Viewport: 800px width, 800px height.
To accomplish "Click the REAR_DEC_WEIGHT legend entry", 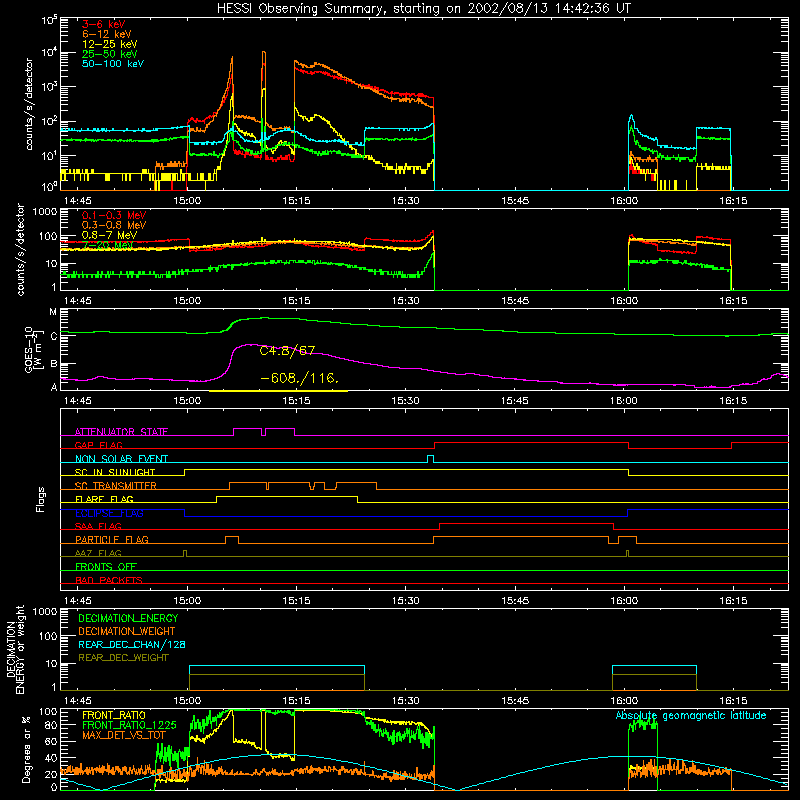I will click(123, 658).
